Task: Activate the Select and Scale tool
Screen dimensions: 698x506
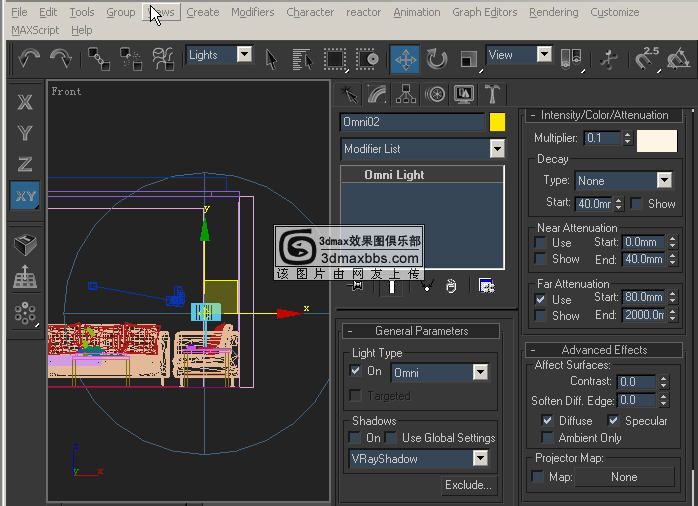Action: tap(469, 59)
